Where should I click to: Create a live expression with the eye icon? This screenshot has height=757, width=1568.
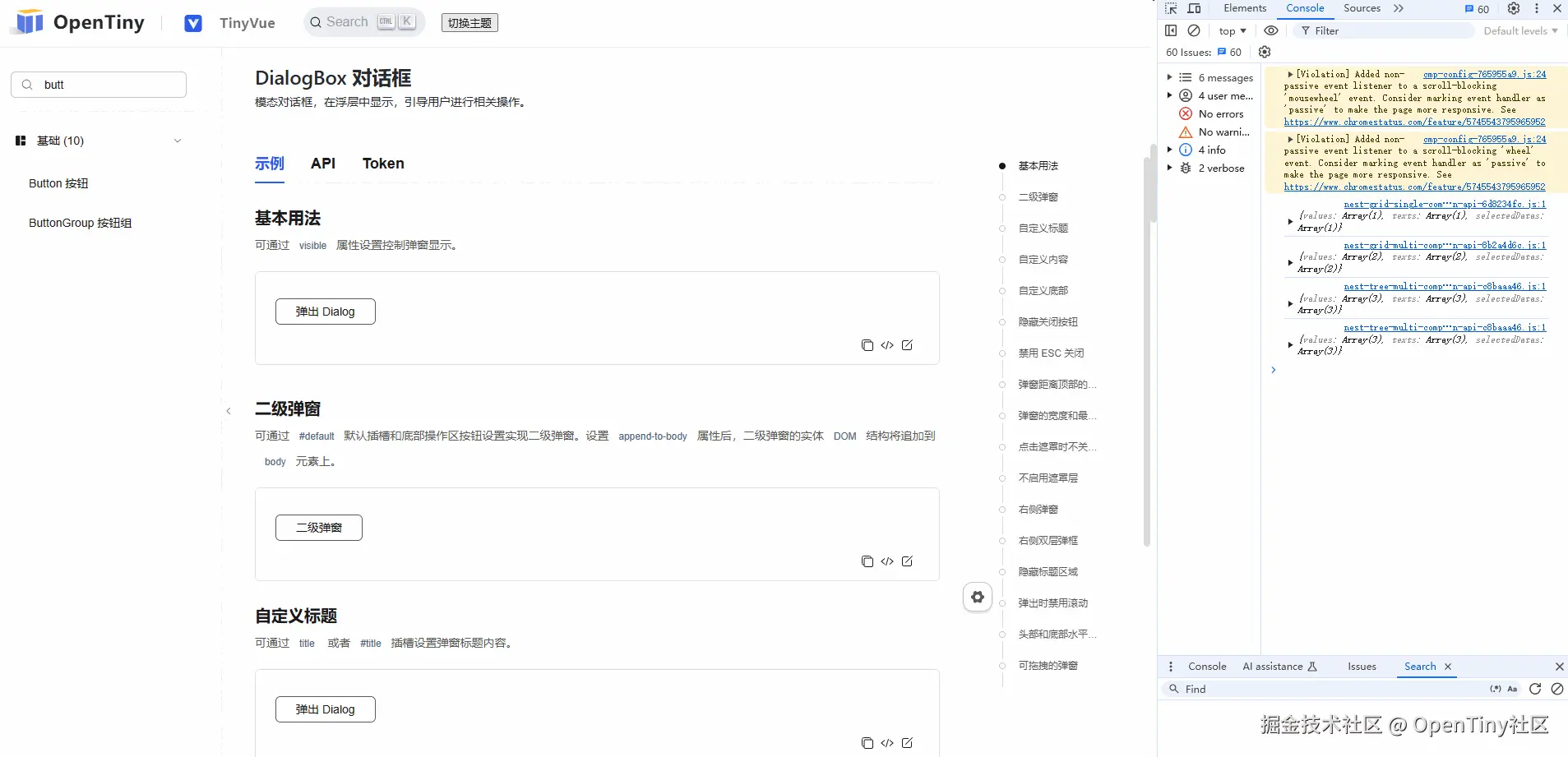point(1270,30)
